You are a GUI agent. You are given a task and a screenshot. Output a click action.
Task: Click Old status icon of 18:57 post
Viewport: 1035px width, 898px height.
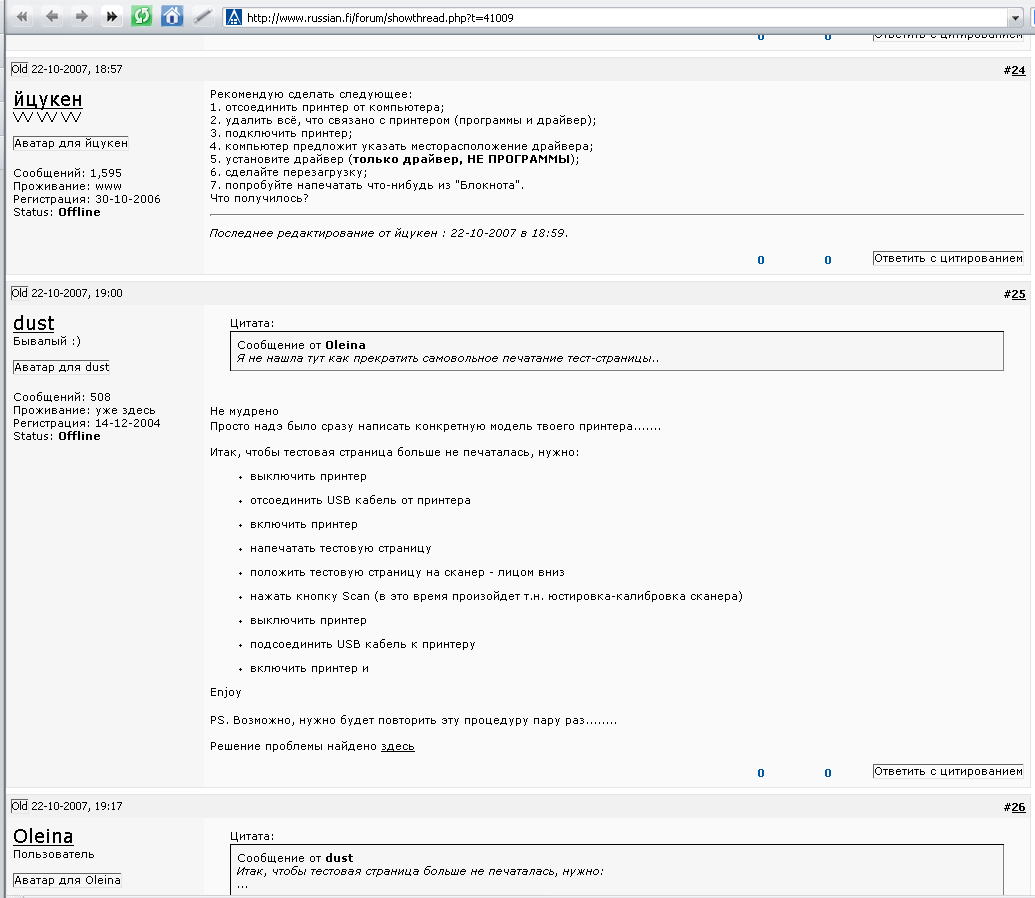click(20, 69)
